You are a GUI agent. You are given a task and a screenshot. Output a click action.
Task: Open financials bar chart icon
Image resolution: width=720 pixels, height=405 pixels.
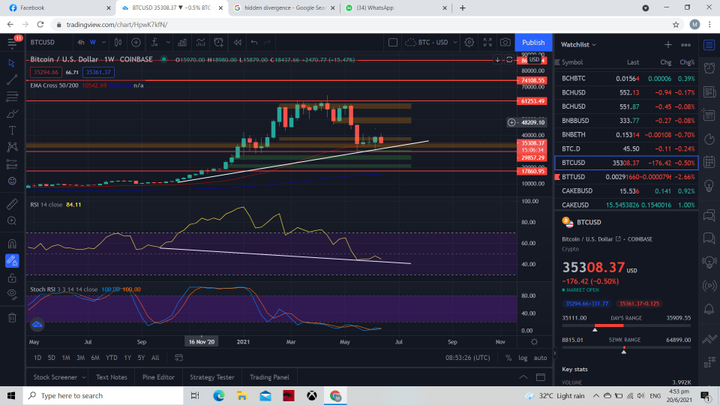coord(182,42)
